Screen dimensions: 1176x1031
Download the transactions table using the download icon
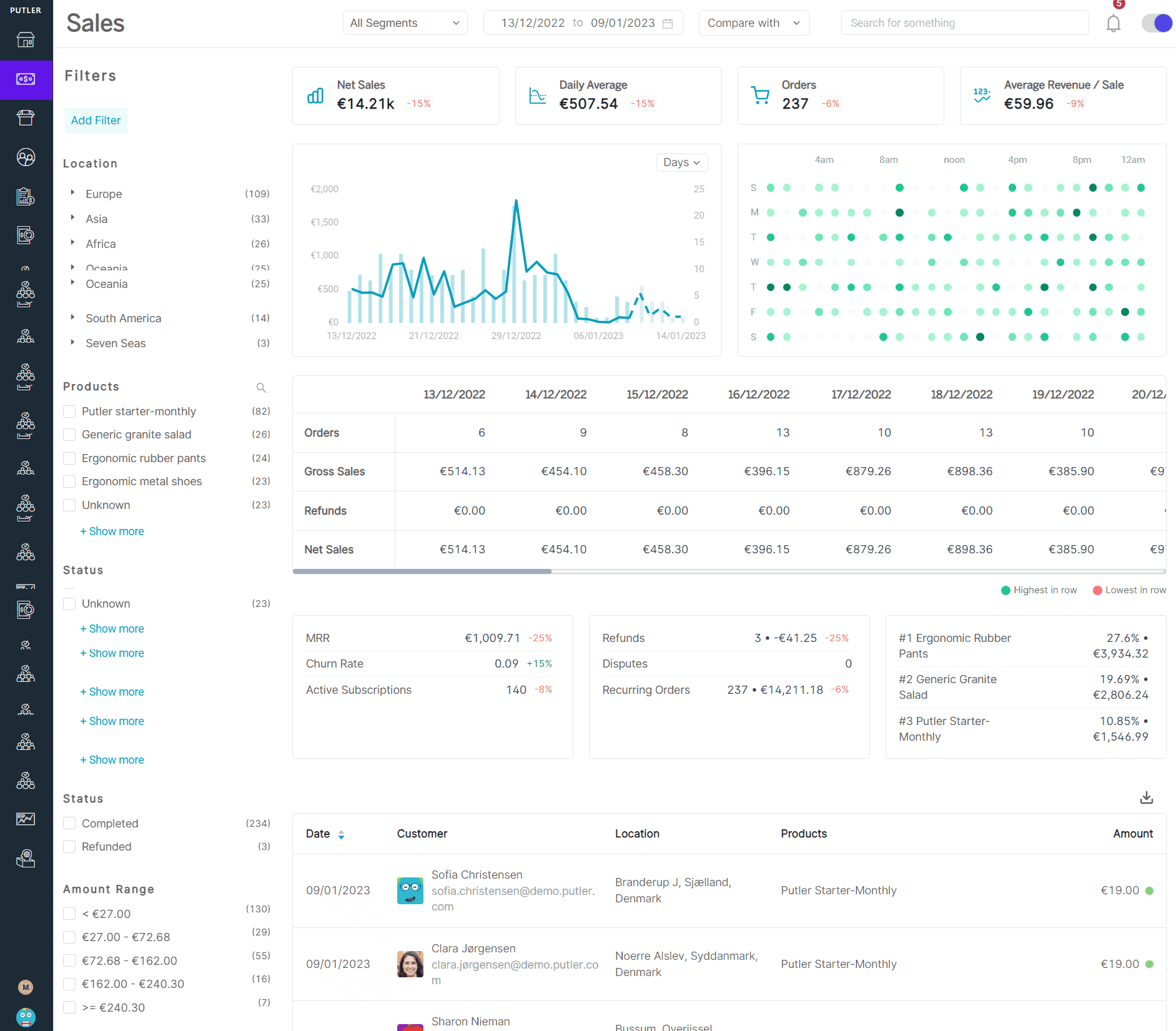pyautogui.click(x=1147, y=797)
